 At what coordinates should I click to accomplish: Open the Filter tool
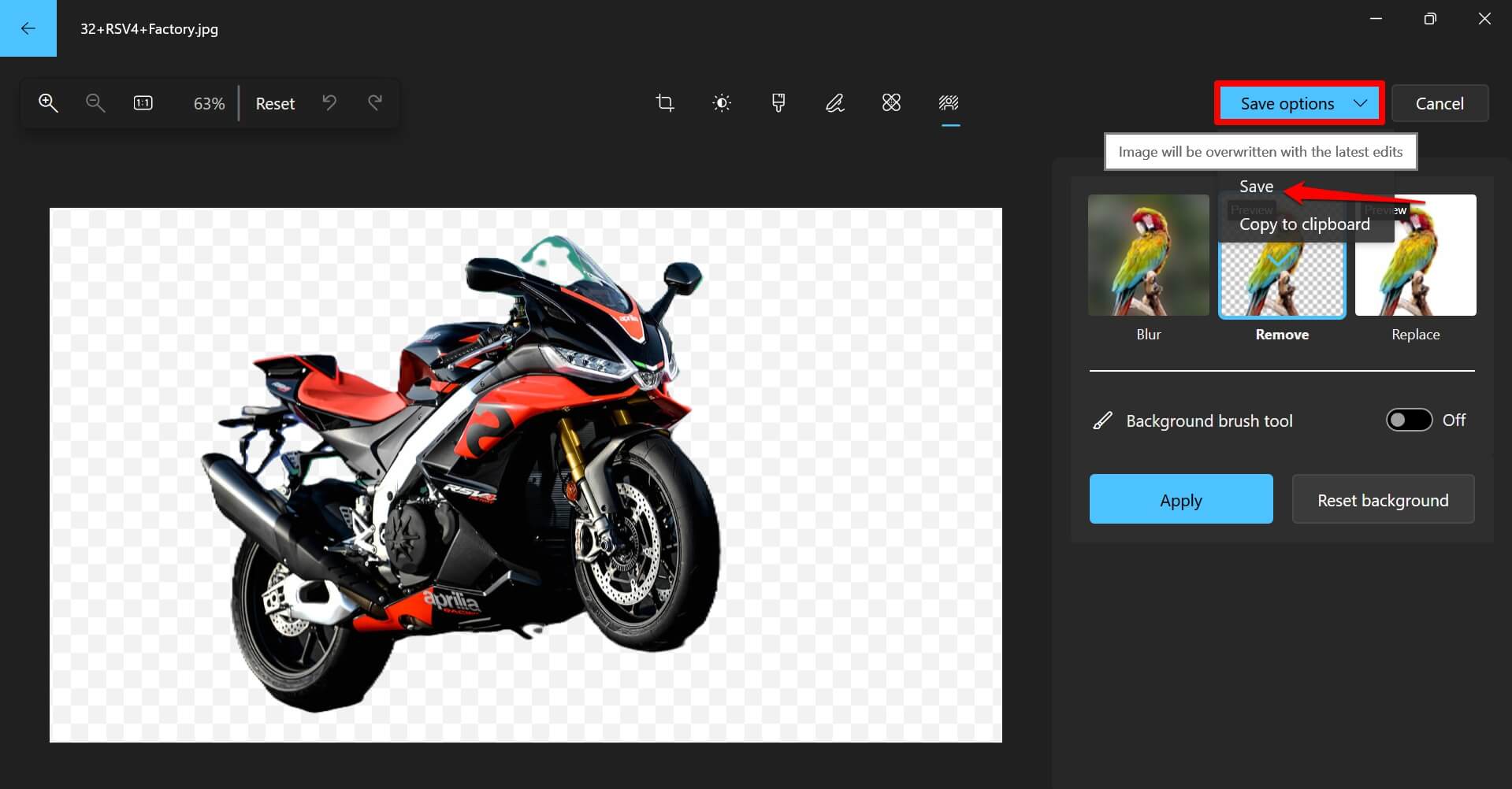[778, 103]
